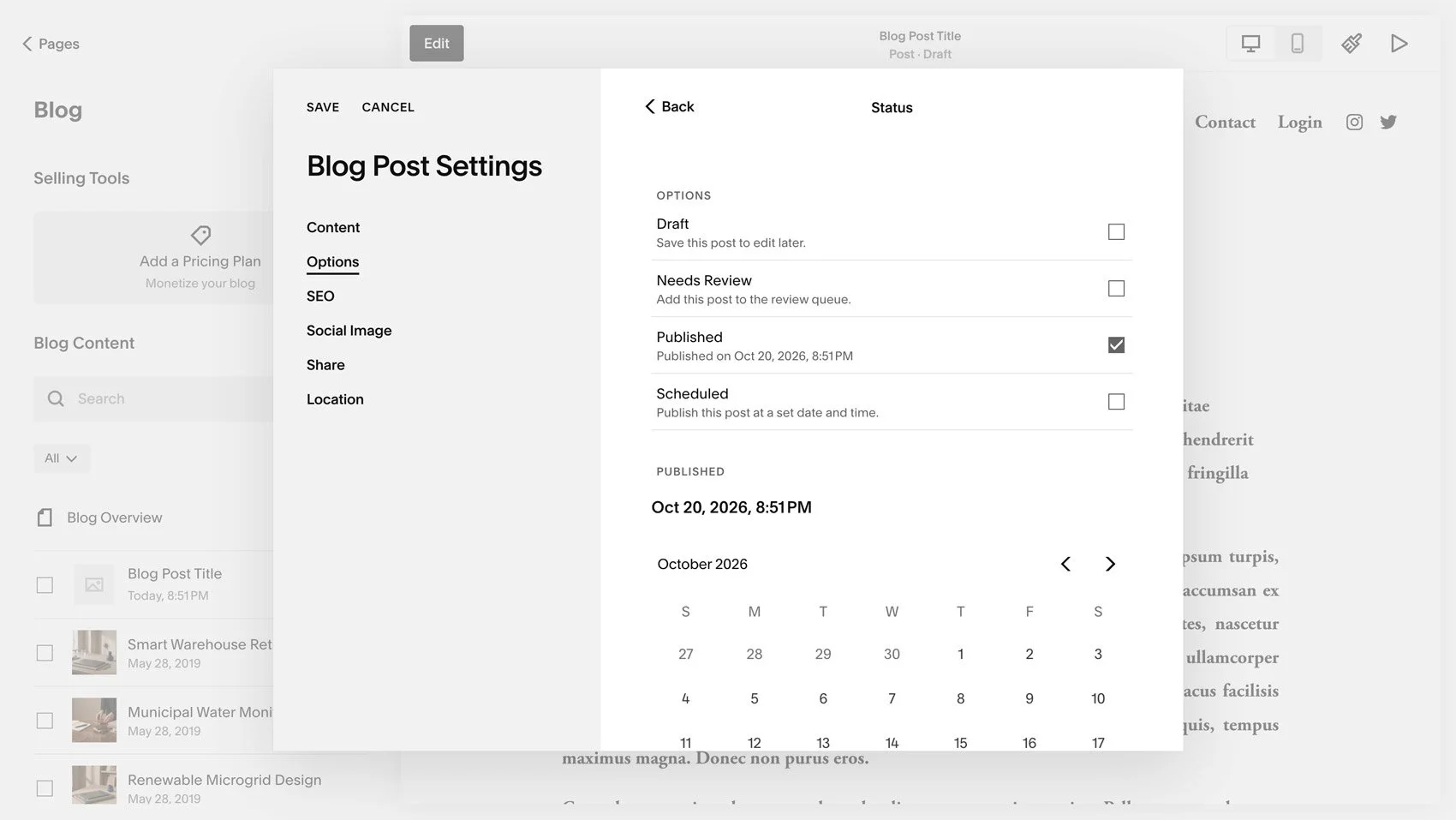Select October 1 in the calendar
This screenshot has width=1456, height=820.
coord(960,654)
